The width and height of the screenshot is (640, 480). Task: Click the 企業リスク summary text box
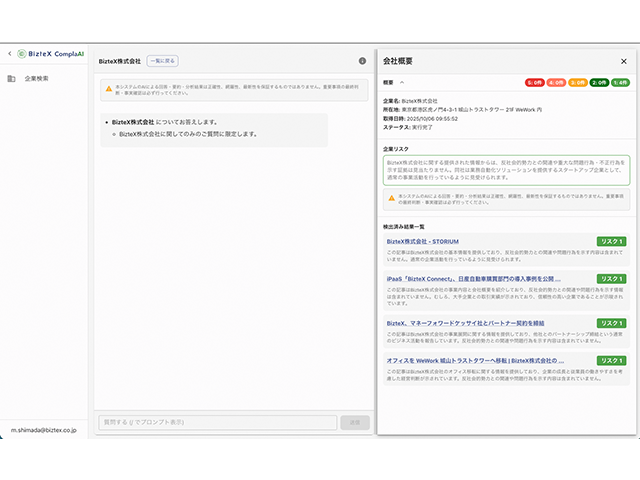coord(506,170)
